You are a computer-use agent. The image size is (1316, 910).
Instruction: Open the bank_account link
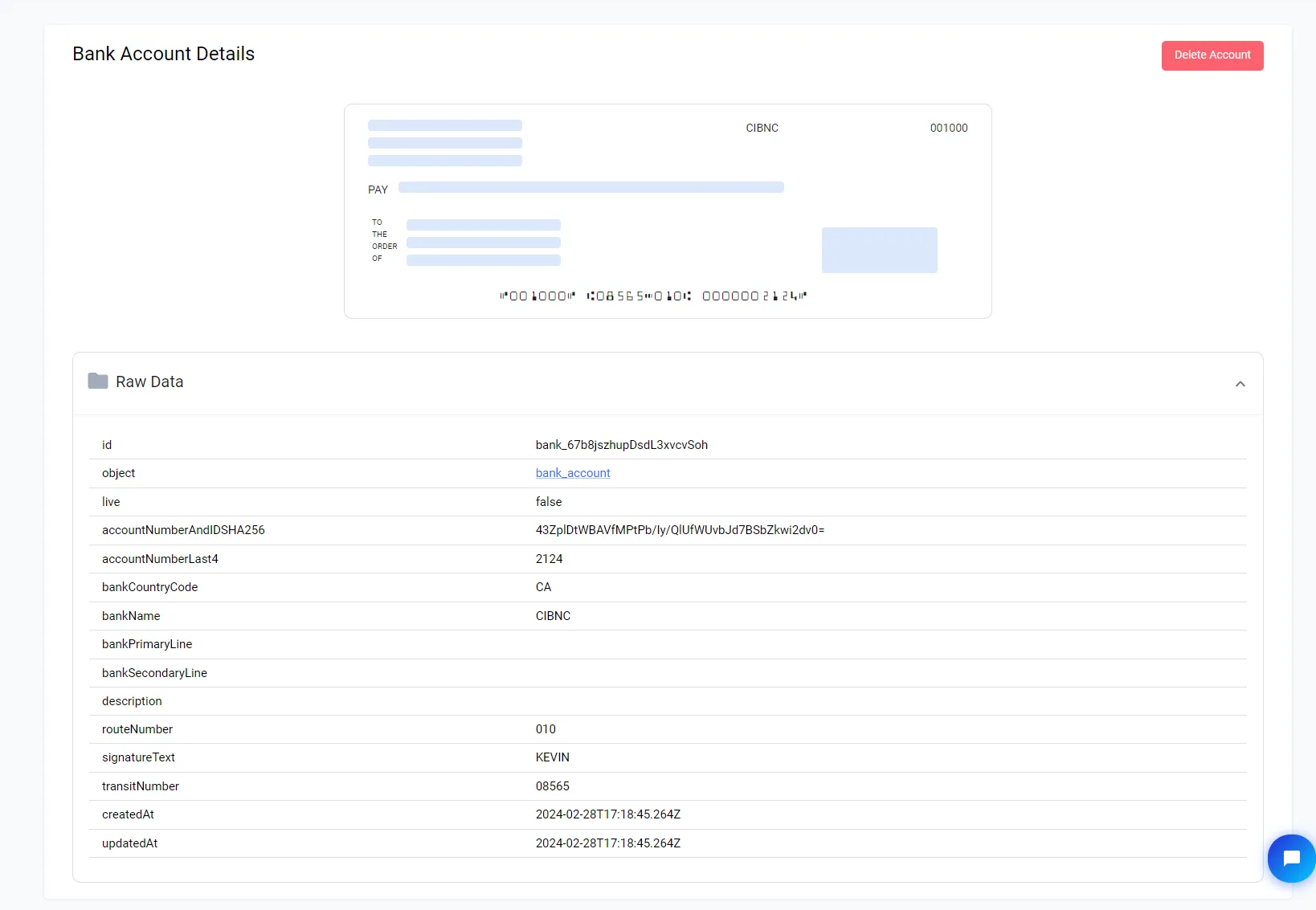point(572,473)
